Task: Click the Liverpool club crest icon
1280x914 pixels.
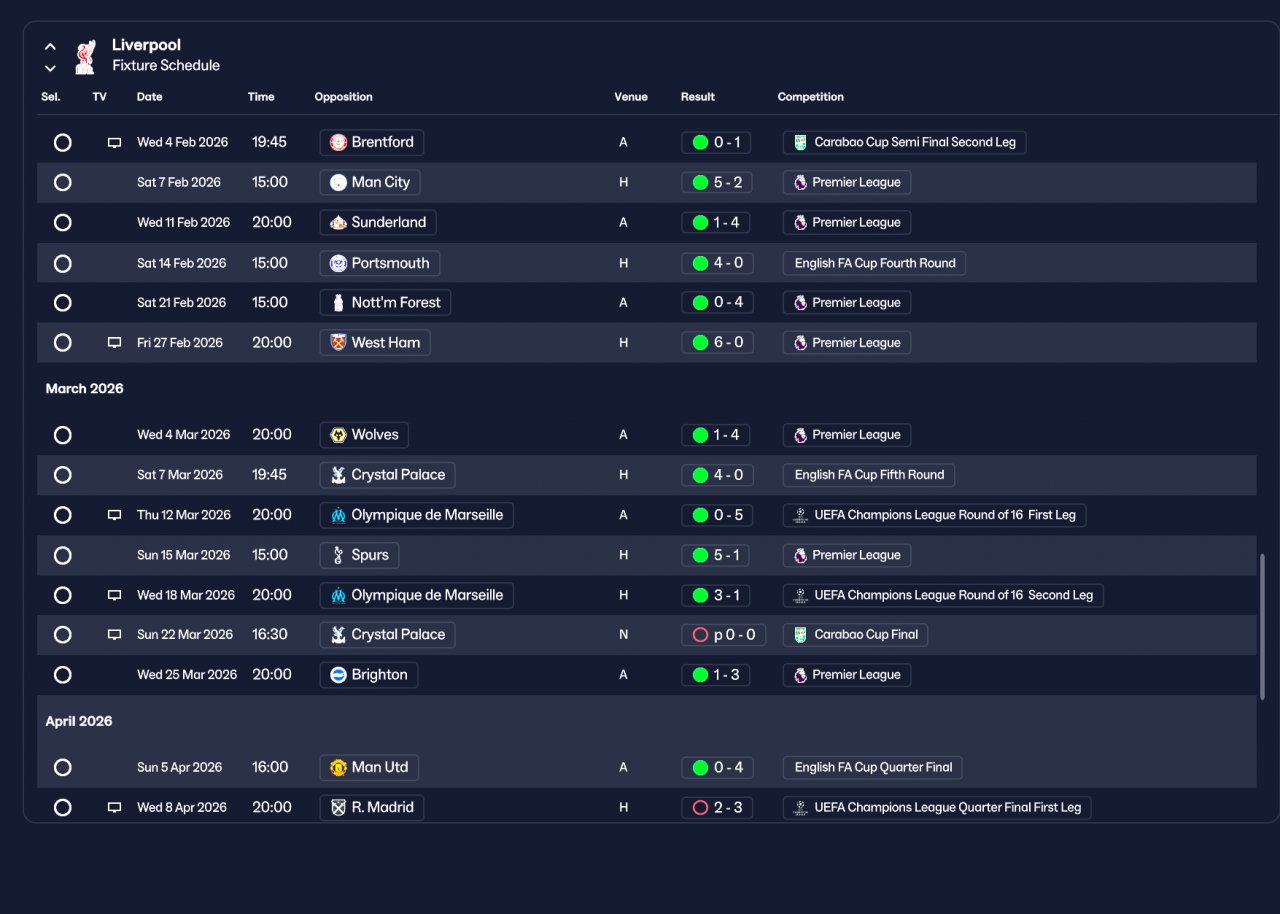Action: [x=85, y=57]
